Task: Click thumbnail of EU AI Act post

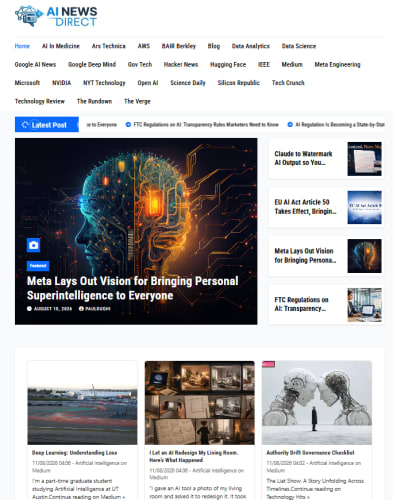Action: click(x=364, y=207)
